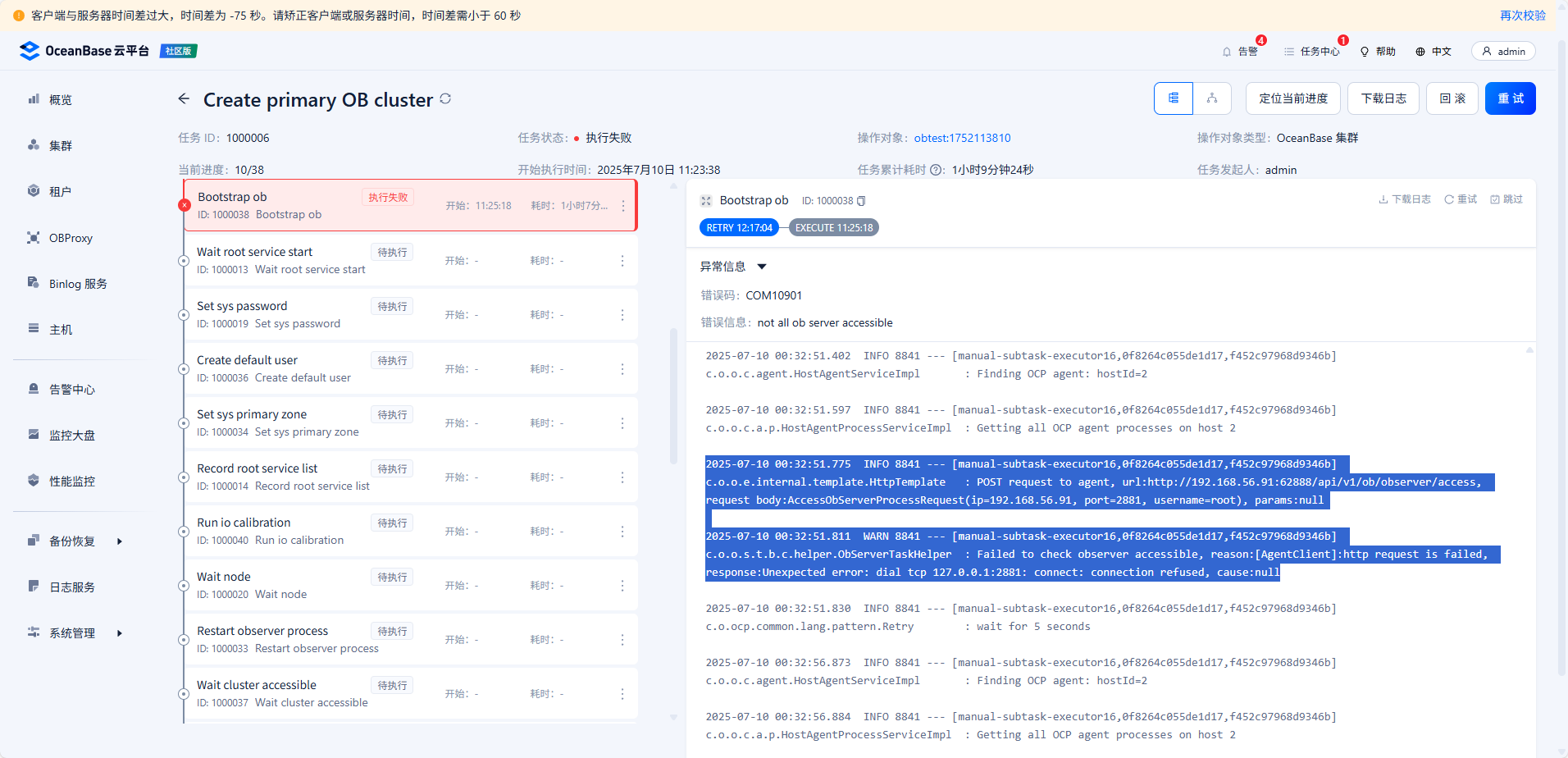The image size is (1568, 758).
Task: Click the log panel scroll-up arrow
Action: pos(1529,350)
